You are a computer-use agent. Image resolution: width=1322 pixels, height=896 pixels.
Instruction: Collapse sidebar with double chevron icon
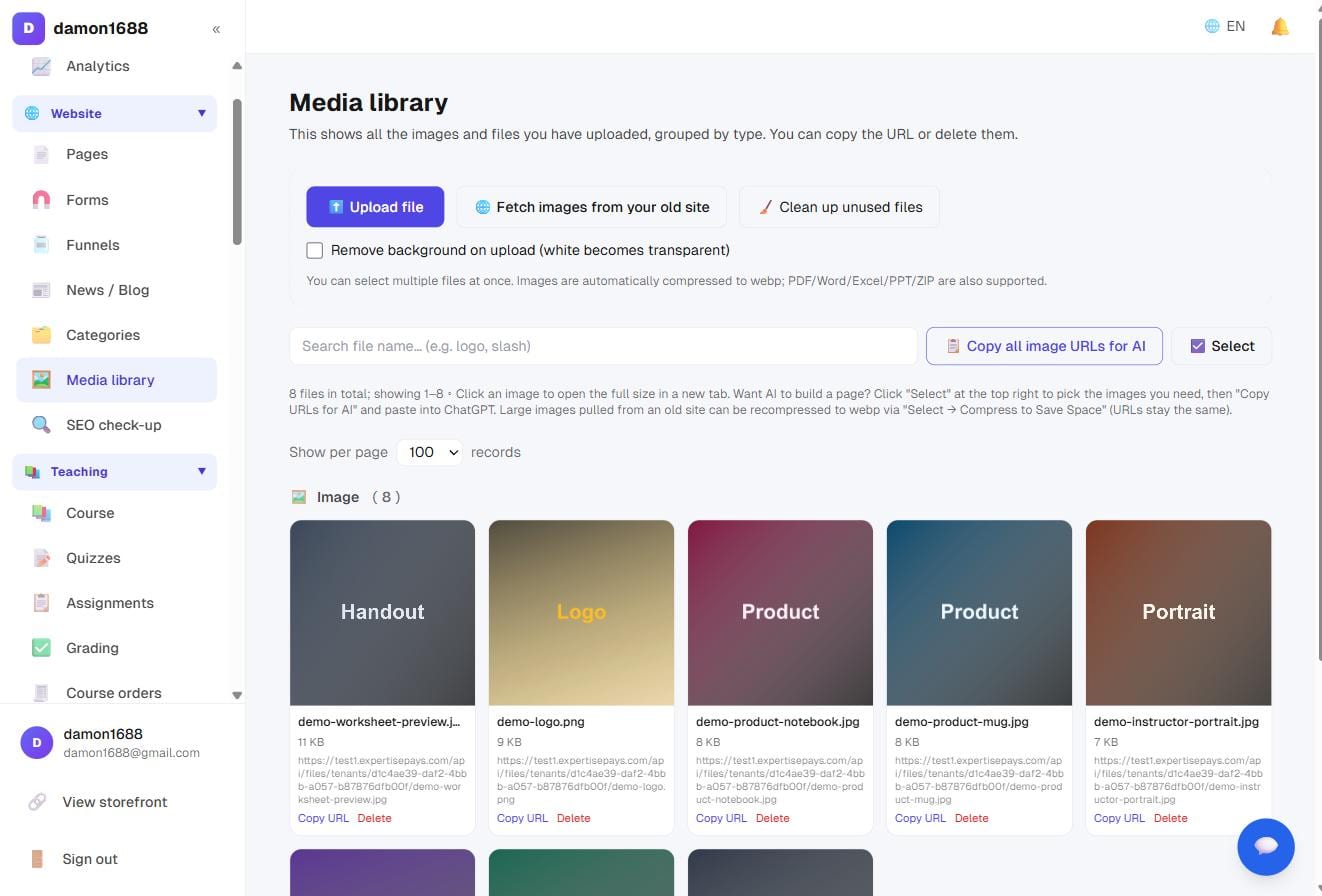pyautogui.click(x=216, y=29)
